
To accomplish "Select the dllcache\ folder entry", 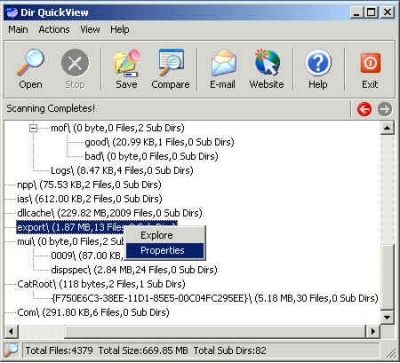I will [x=110, y=213].
